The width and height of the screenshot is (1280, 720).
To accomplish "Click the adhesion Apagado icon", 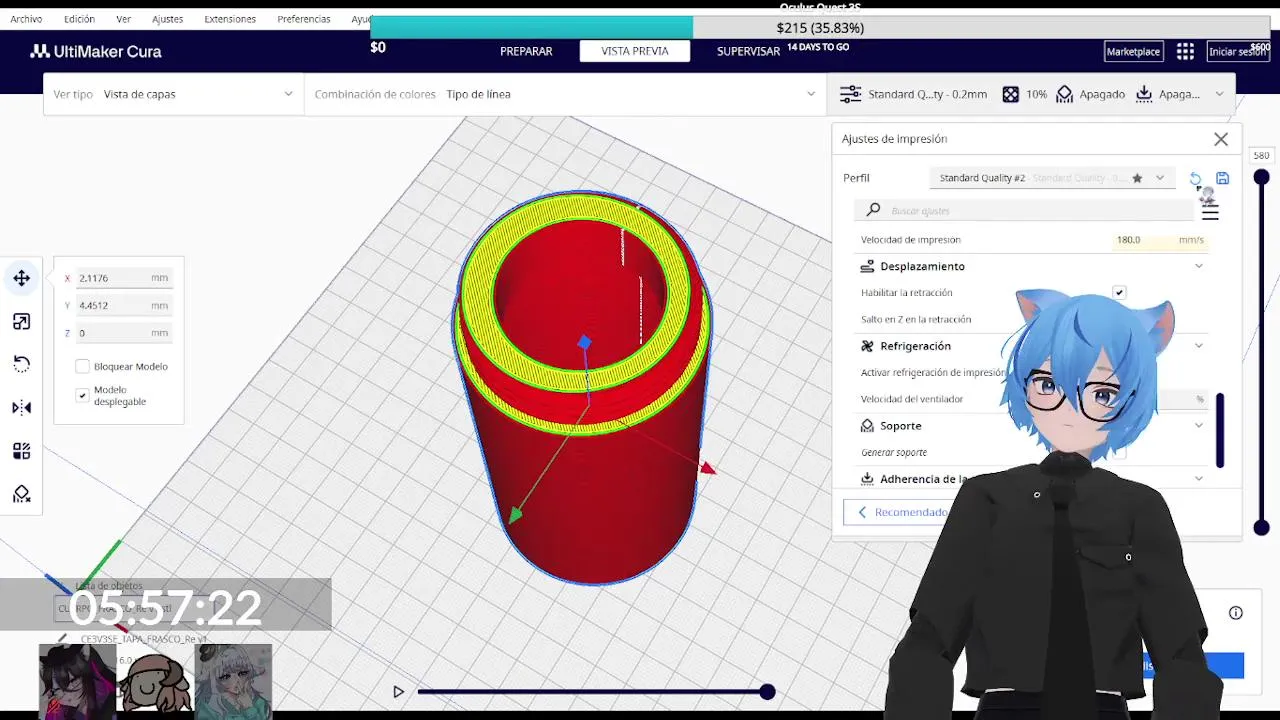I will tap(1144, 94).
